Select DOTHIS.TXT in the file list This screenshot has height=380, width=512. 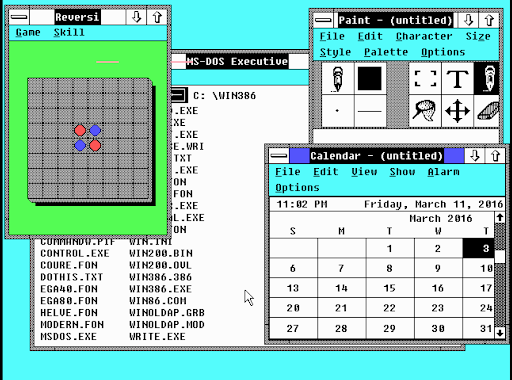click(72, 277)
